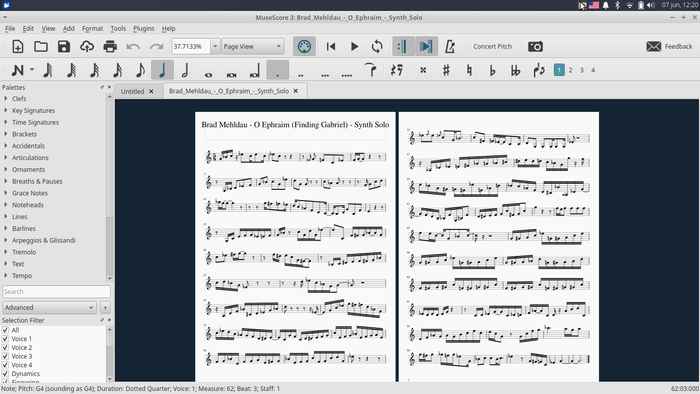Image resolution: width=700 pixels, height=394 pixels.
Task: Open the File menu
Action: coord(10,29)
